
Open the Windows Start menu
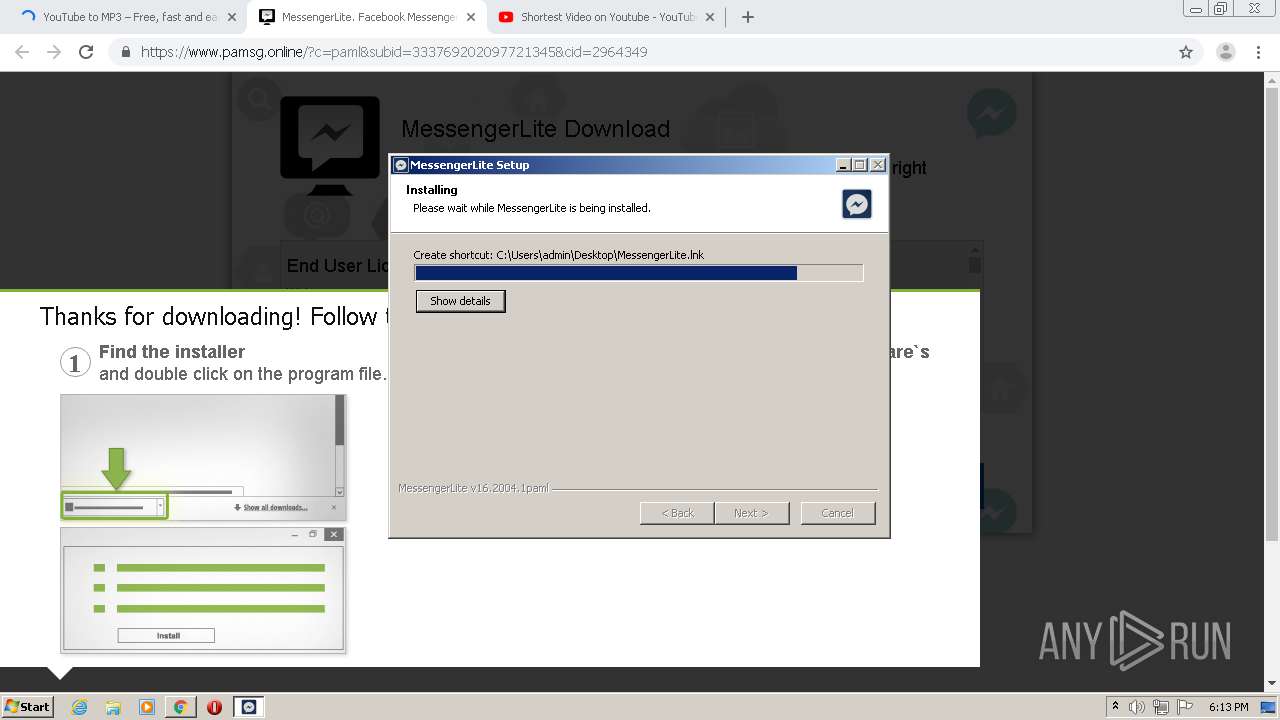point(27,706)
